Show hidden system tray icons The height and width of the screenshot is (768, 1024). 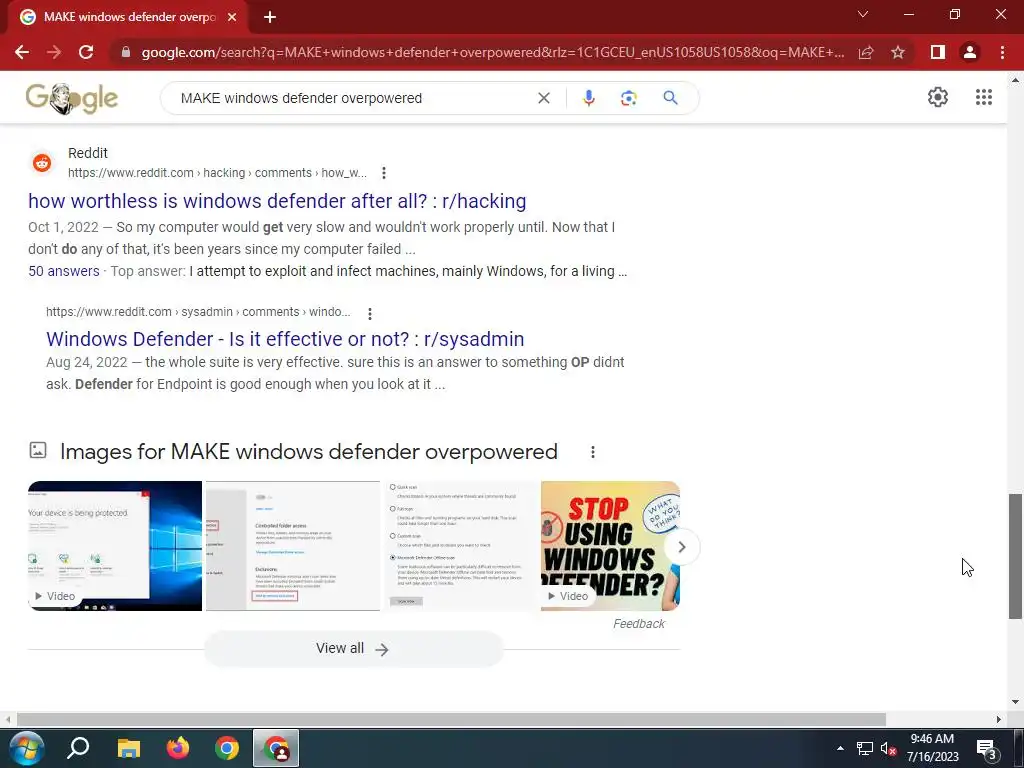840,748
